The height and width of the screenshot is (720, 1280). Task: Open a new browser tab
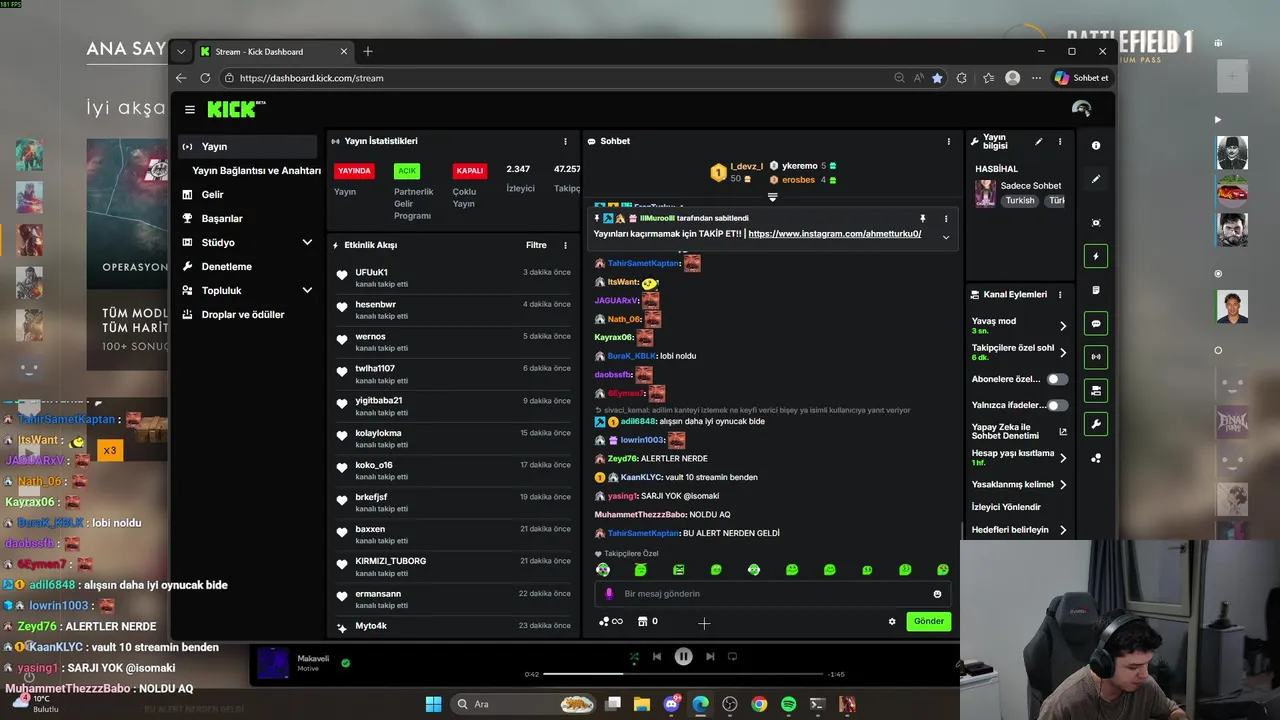click(368, 52)
